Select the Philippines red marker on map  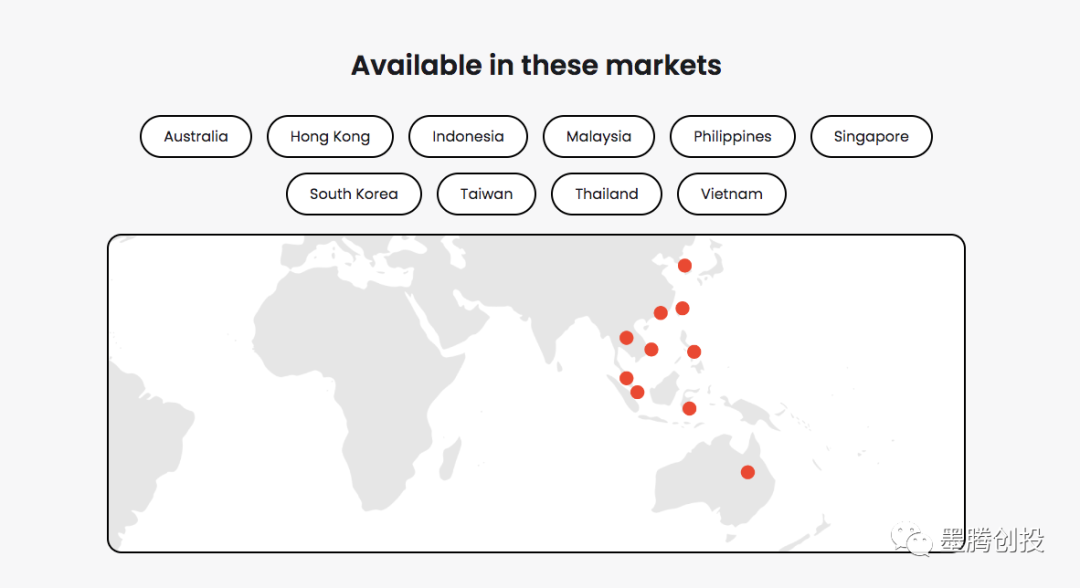click(694, 351)
